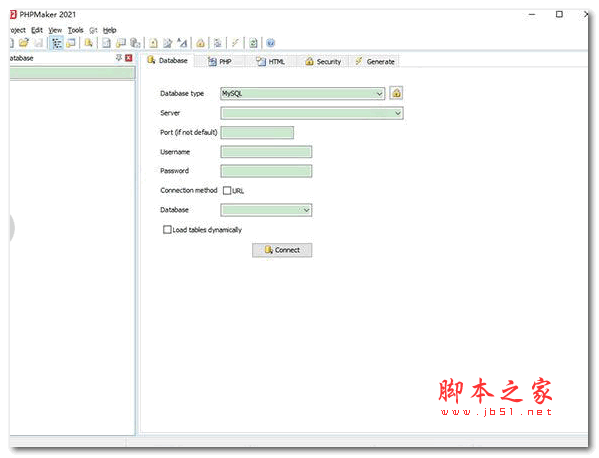Minimize the PHPMaker 2021 window

point(532,14)
